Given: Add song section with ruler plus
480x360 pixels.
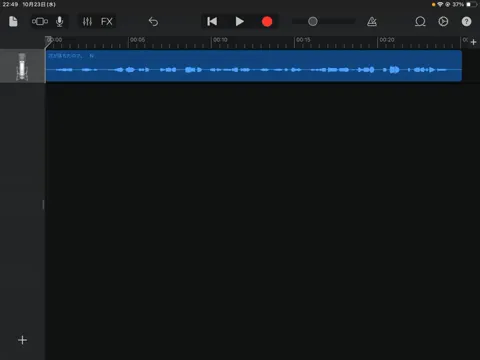Looking at the screenshot, I should point(473,42).
